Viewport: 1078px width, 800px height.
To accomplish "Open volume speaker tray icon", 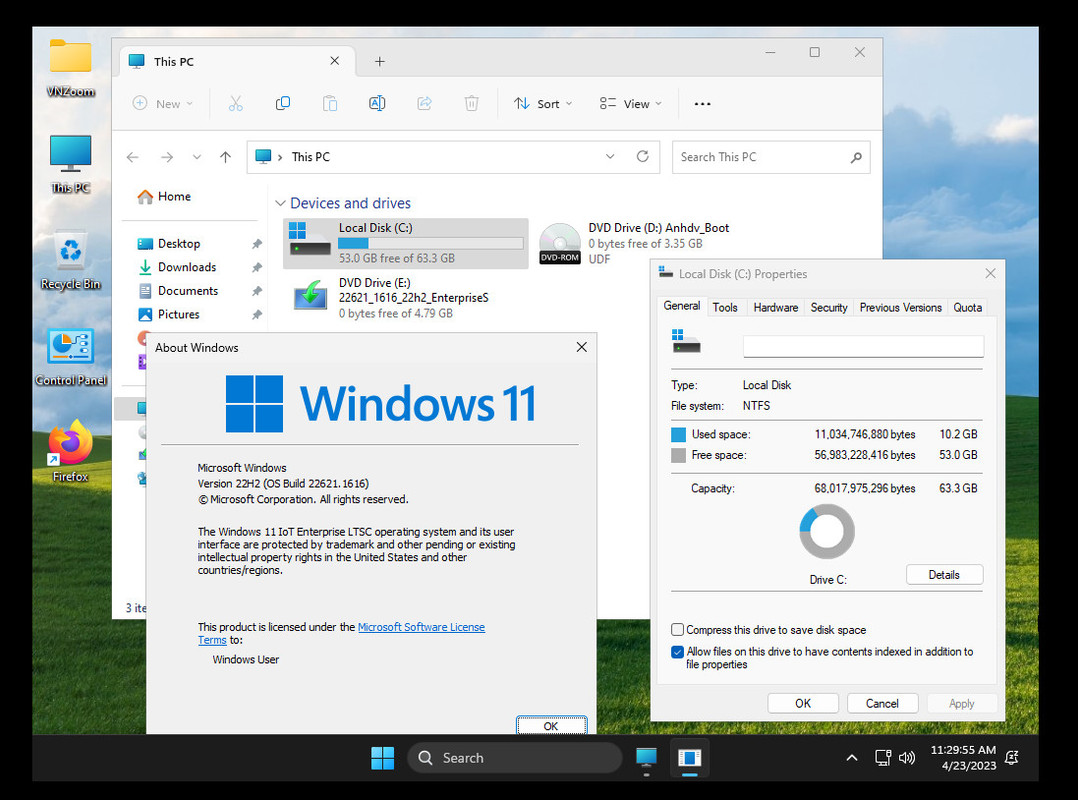I will tap(907, 758).
